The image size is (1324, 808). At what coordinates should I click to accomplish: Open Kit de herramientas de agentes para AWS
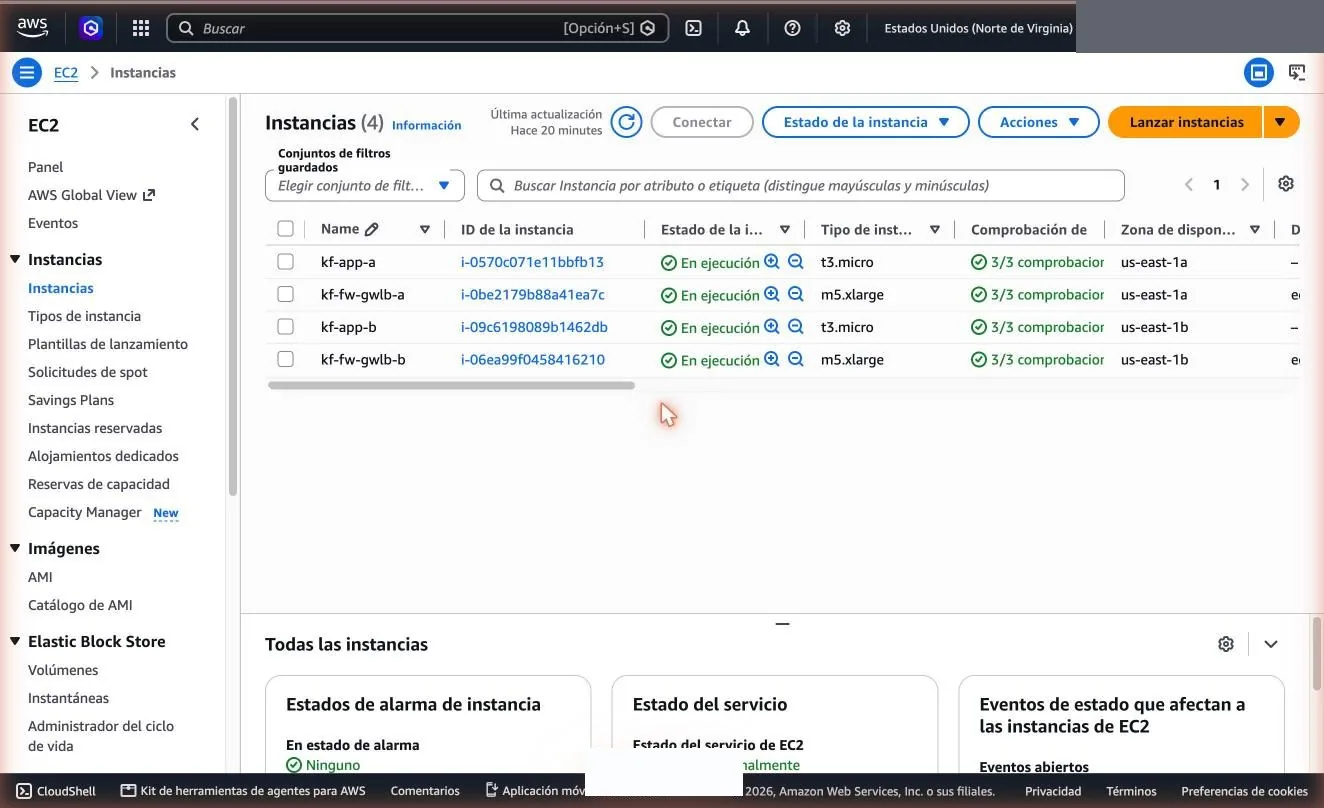pos(243,791)
